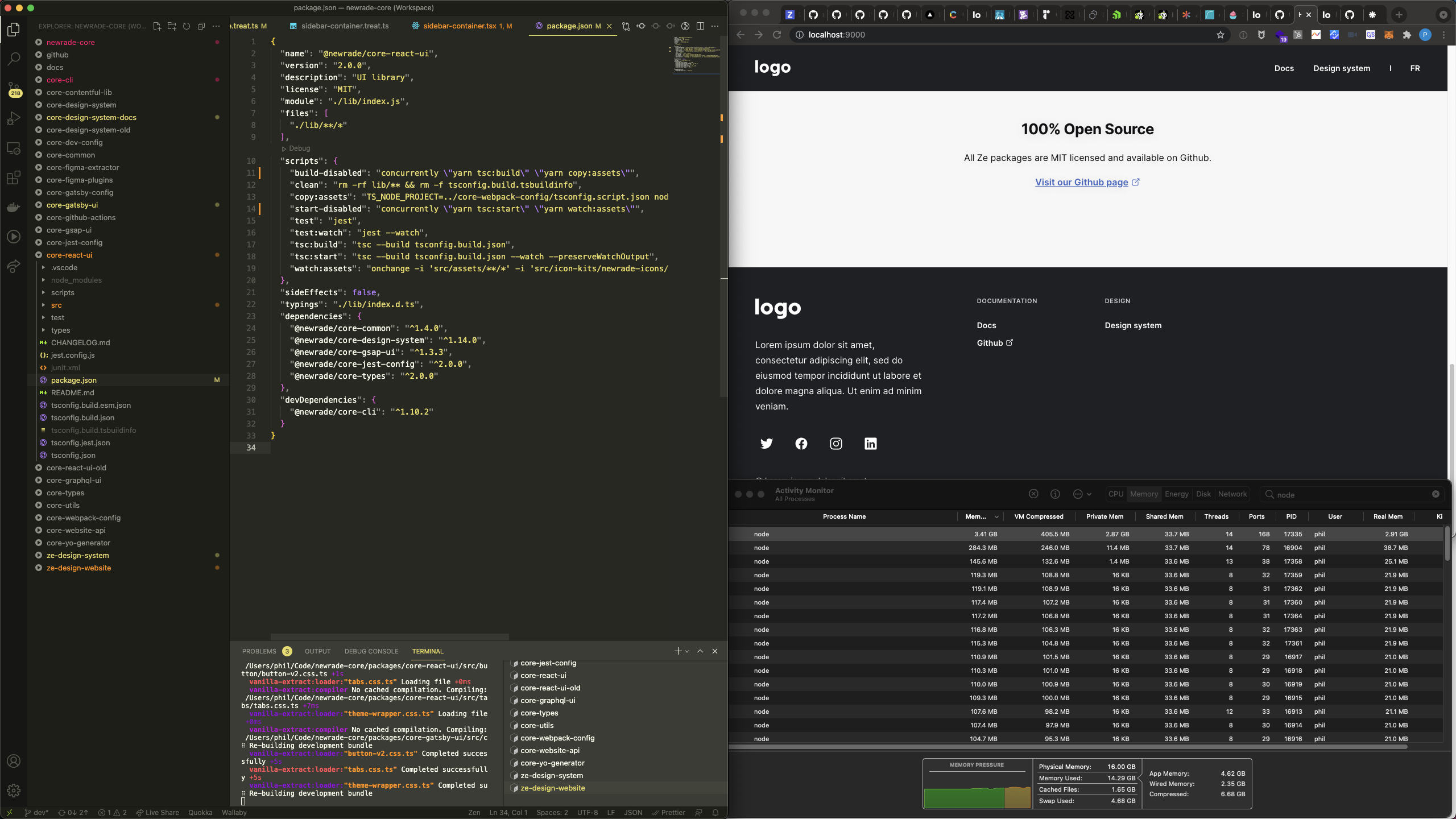Open the Remote Explorer in the activity bar
1456x819 pixels.
click(14, 147)
